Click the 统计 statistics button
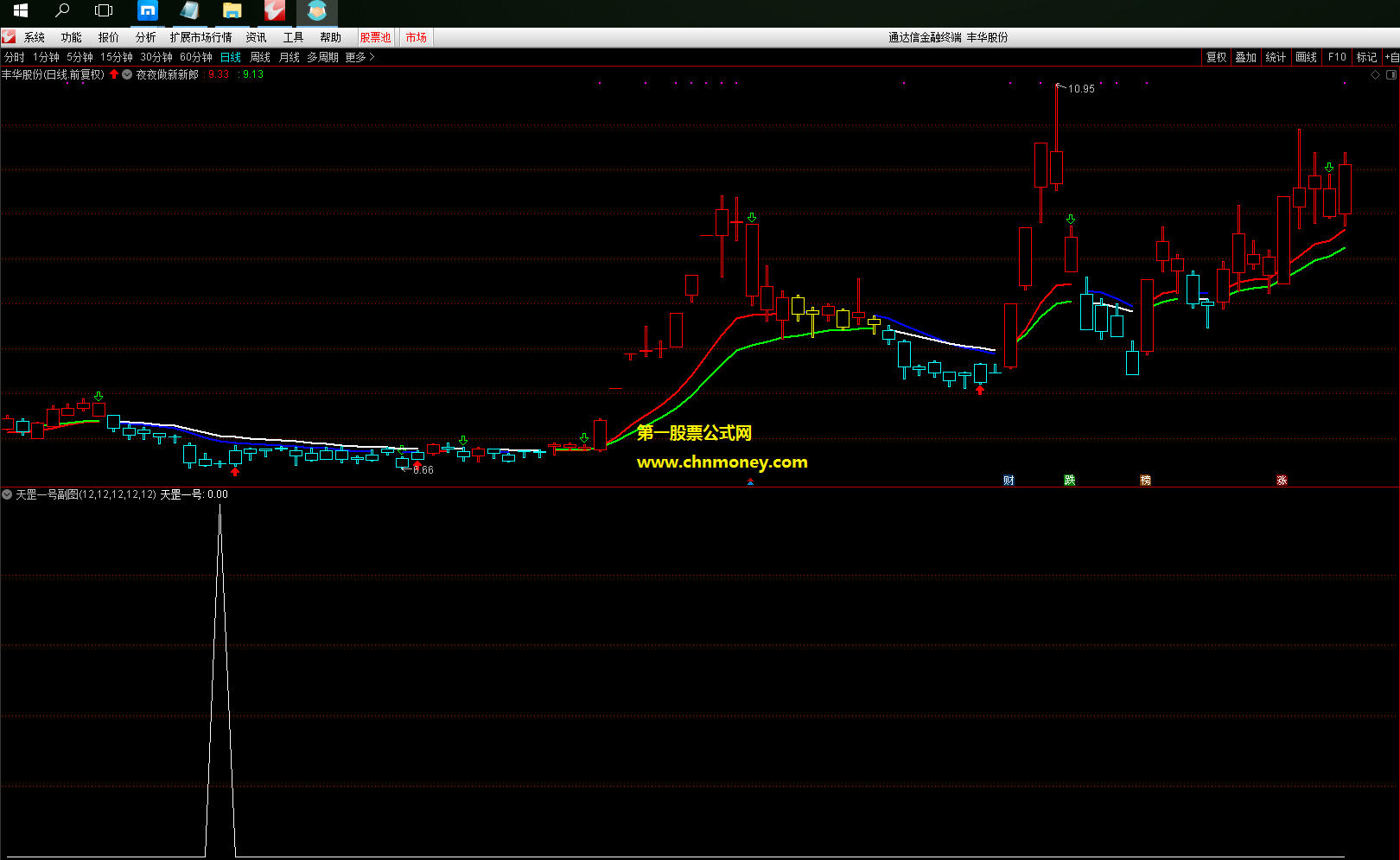Viewport: 1400px width, 860px height. [1276, 57]
